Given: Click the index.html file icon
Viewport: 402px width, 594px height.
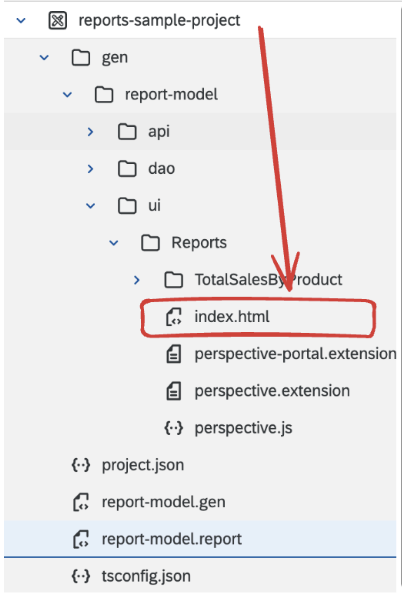Looking at the screenshot, I should point(174,317).
